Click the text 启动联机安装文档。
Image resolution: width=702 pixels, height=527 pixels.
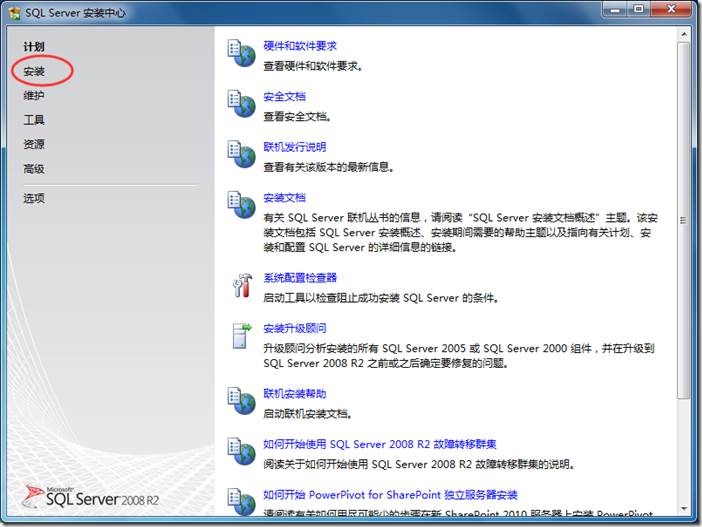[308, 414]
